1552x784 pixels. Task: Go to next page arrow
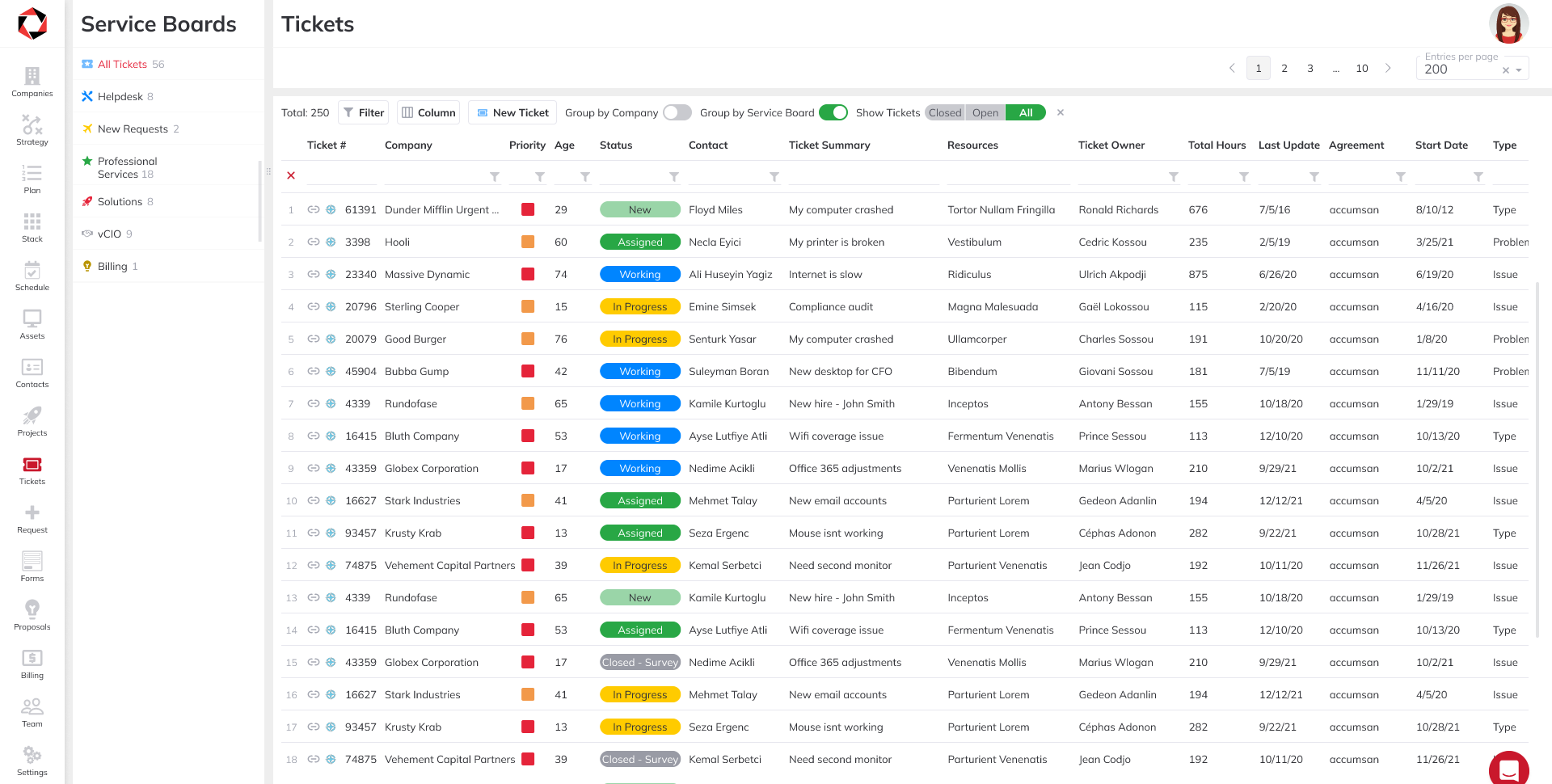click(x=1388, y=69)
